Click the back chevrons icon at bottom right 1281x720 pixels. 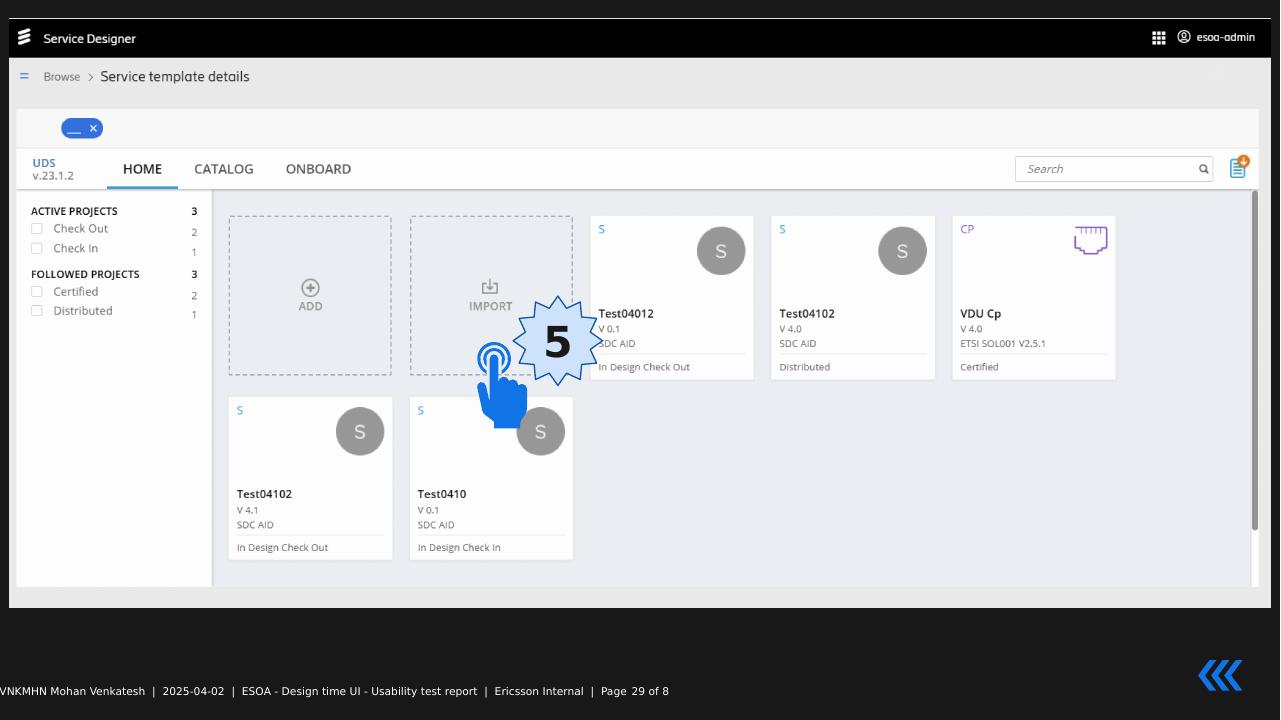point(1220,675)
